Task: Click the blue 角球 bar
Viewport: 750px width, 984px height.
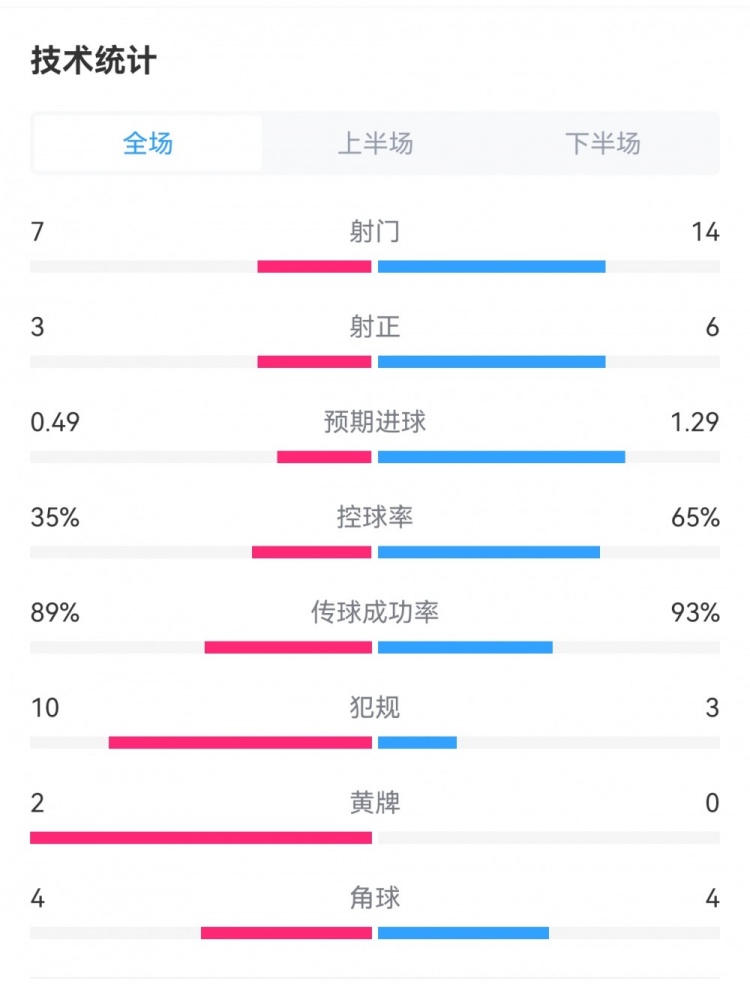Action: pyautogui.click(x=463, y=933)
